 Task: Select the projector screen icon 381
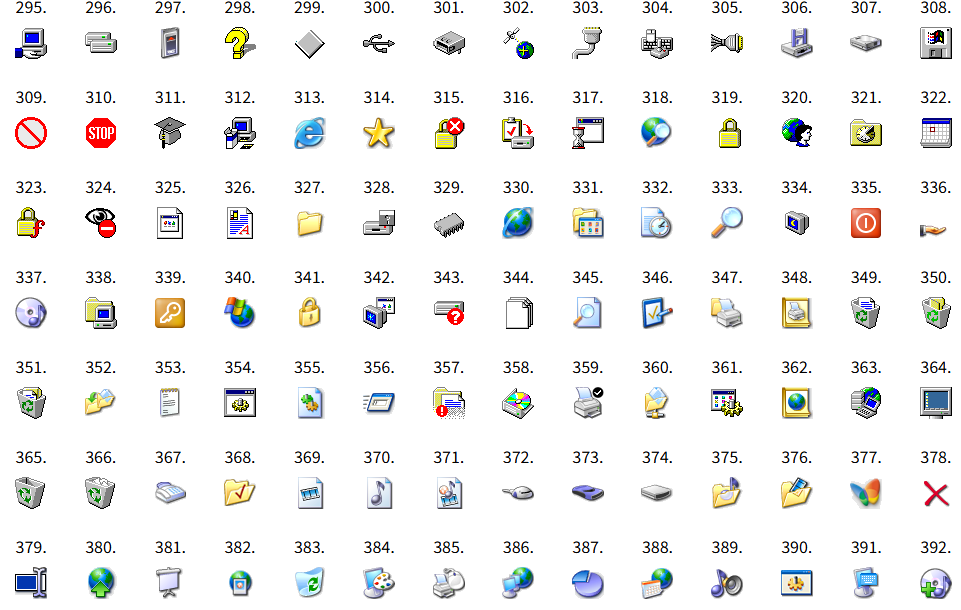tap(170, 582)
